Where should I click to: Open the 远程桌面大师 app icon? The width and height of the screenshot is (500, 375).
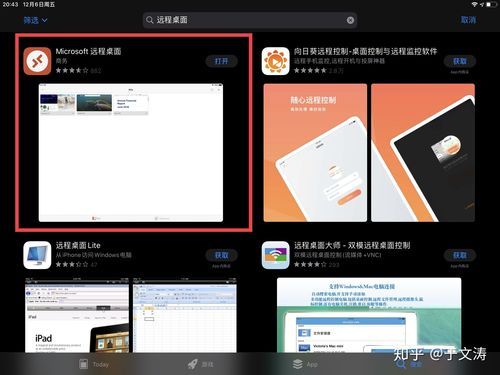point(275,255)
